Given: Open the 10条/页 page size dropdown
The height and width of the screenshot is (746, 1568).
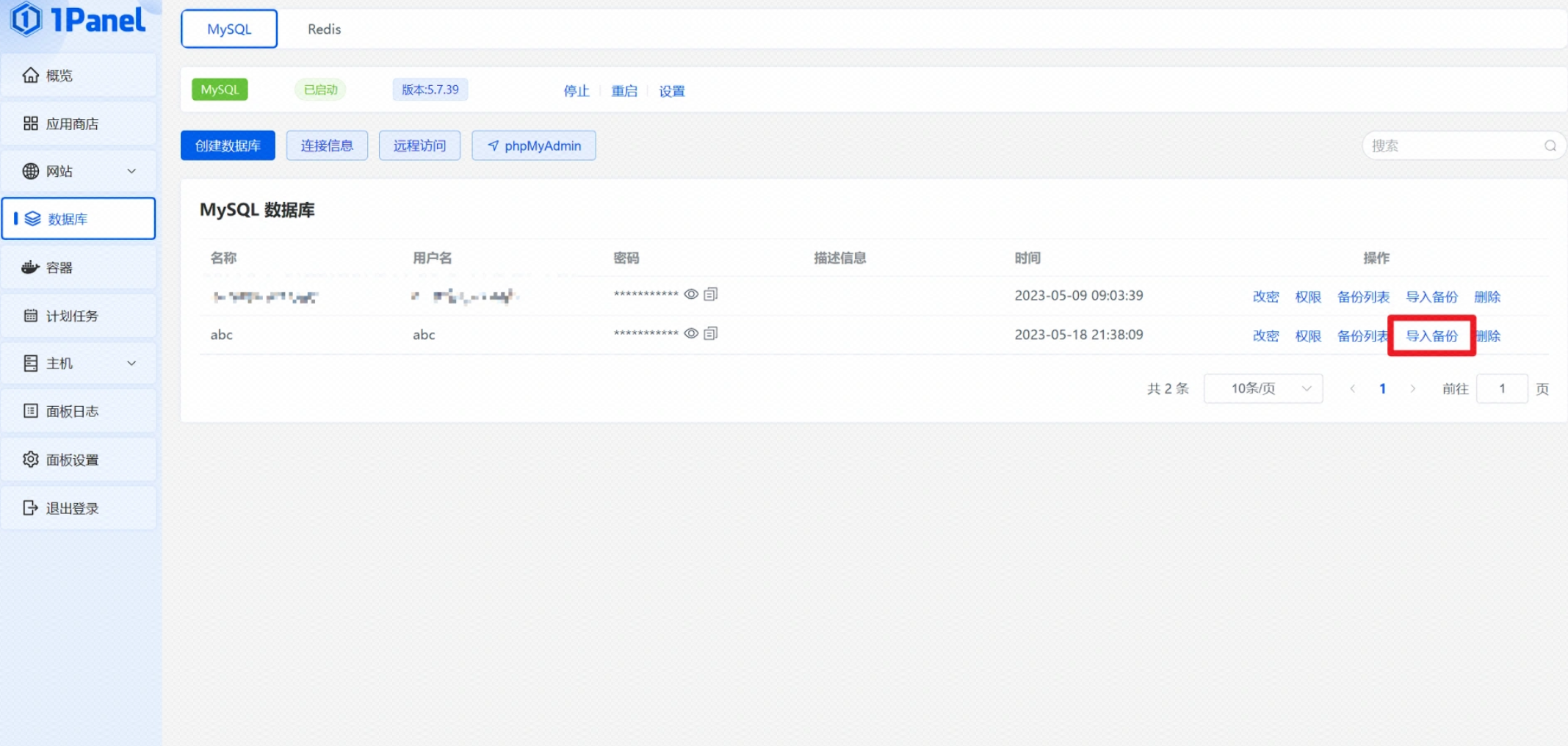Looking at the screenshot, I should pos(1263,388).
